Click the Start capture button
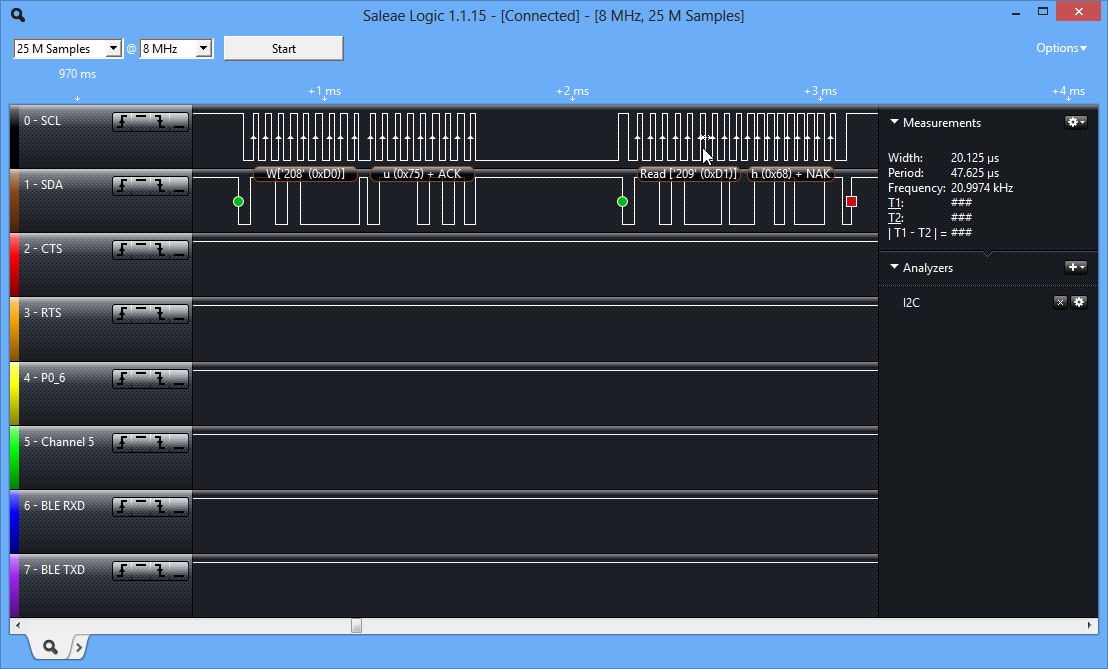1108x669 pixels. tap(283, 48)
